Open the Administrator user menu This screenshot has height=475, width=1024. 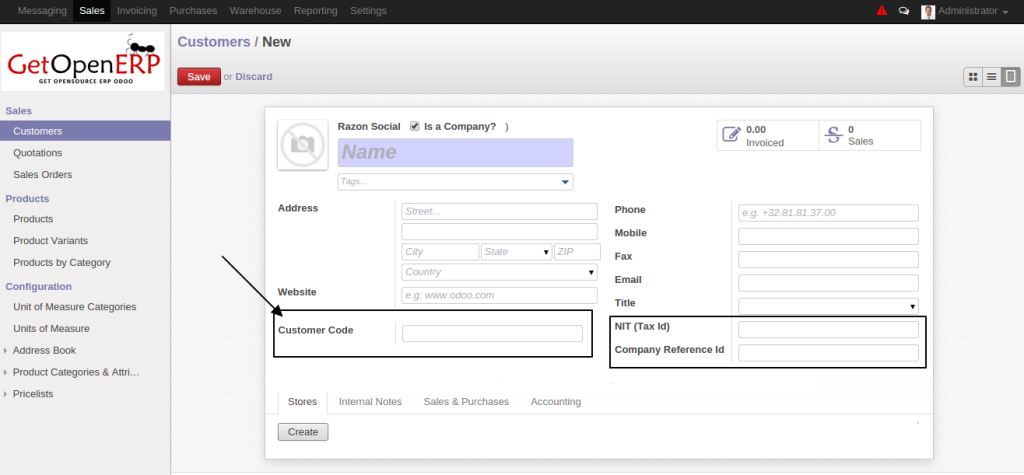[x=971, y=11]
